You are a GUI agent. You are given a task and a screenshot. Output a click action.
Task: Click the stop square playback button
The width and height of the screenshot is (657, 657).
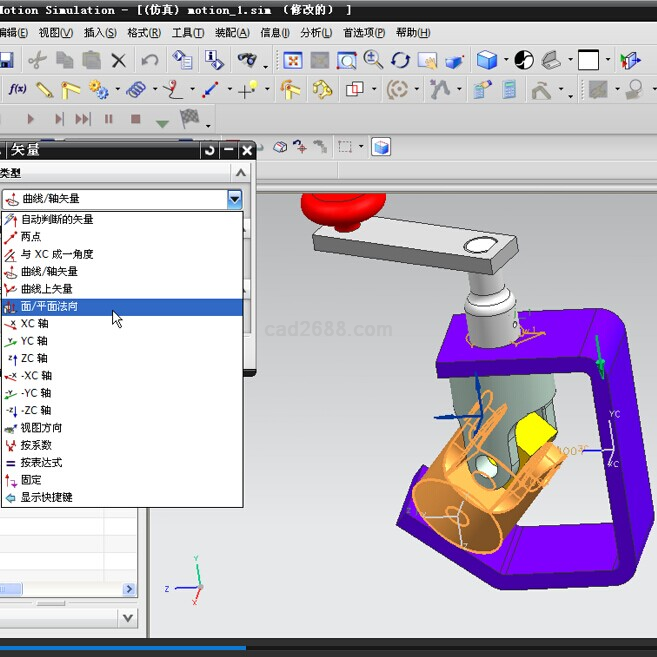[x=135, y=119]
